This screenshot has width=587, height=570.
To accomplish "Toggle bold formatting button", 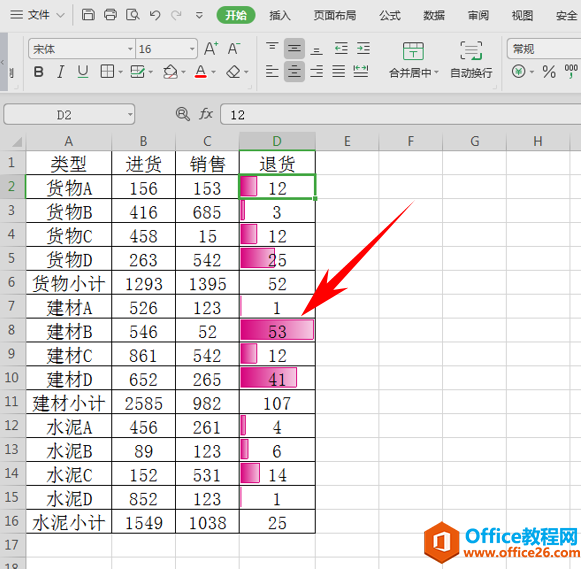I will tap(38, 71).
